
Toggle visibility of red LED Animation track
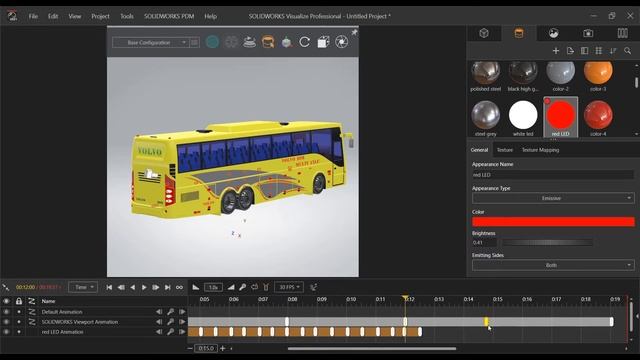(6, 332)
